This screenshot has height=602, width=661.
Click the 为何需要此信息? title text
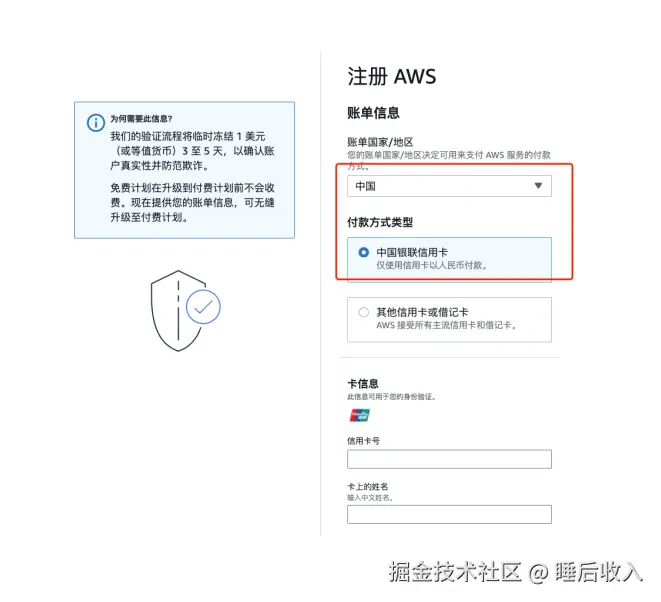141,119
